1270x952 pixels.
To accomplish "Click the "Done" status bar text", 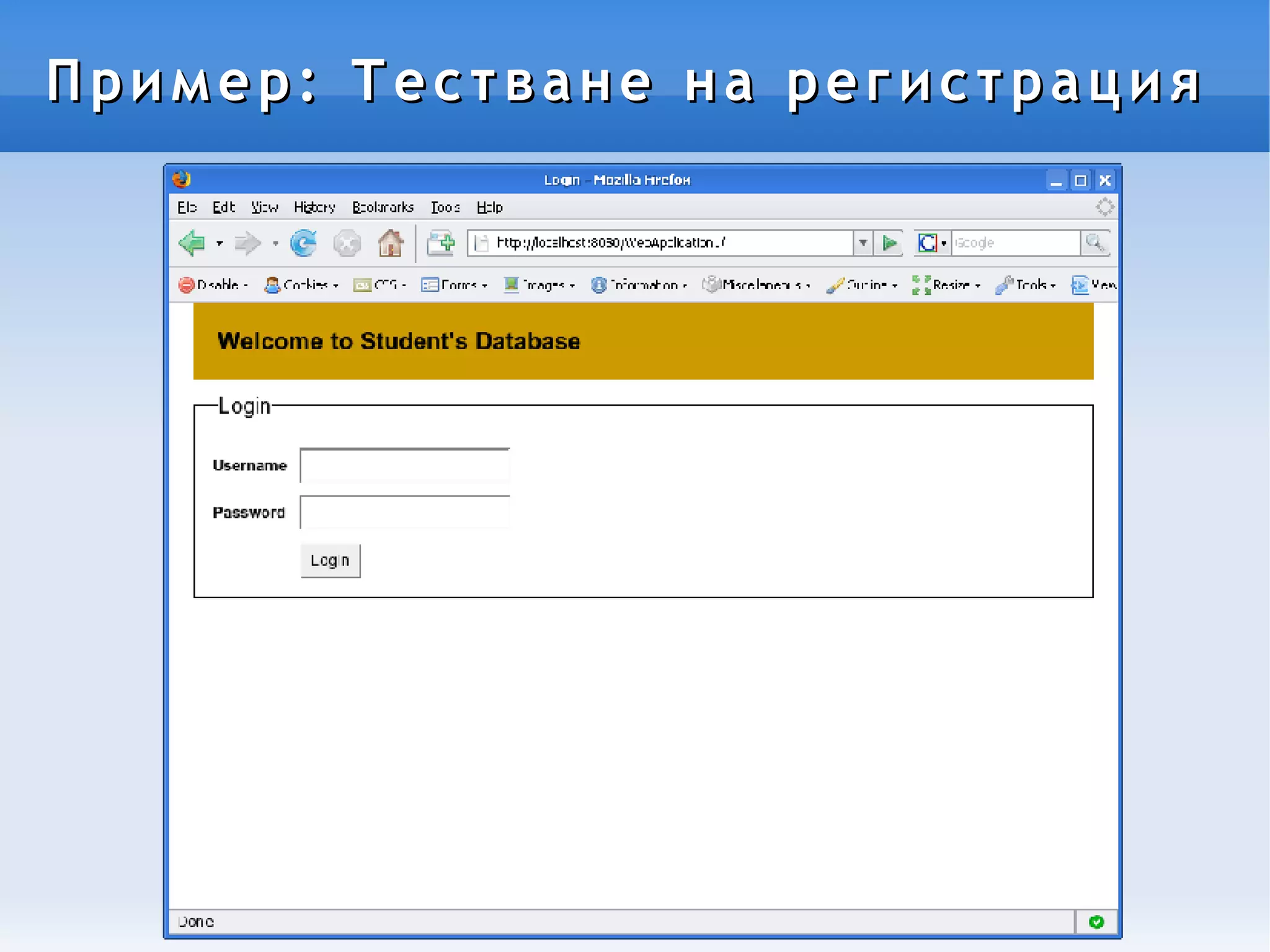I will [196, 922].
